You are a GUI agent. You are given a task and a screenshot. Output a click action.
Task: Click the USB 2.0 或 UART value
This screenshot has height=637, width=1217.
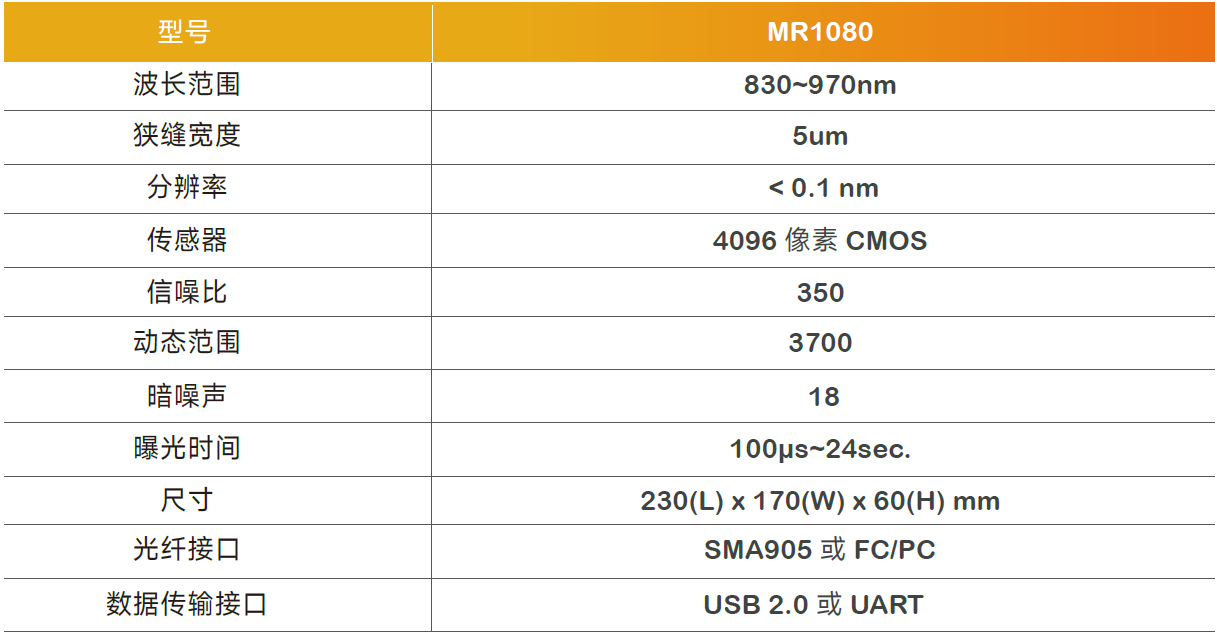(x=813, y=605)
